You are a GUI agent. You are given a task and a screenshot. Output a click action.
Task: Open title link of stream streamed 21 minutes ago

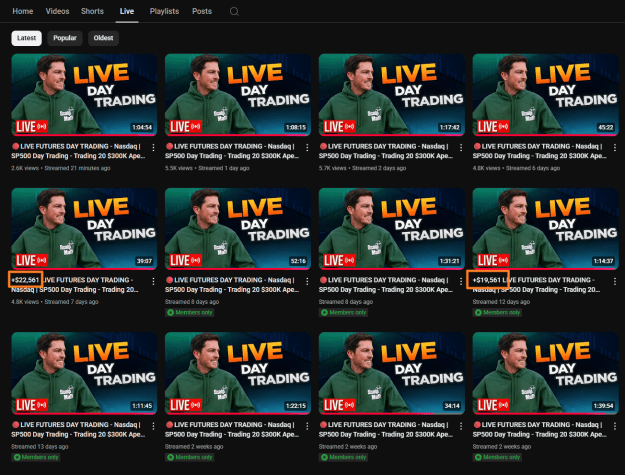(x=79, y=151)
